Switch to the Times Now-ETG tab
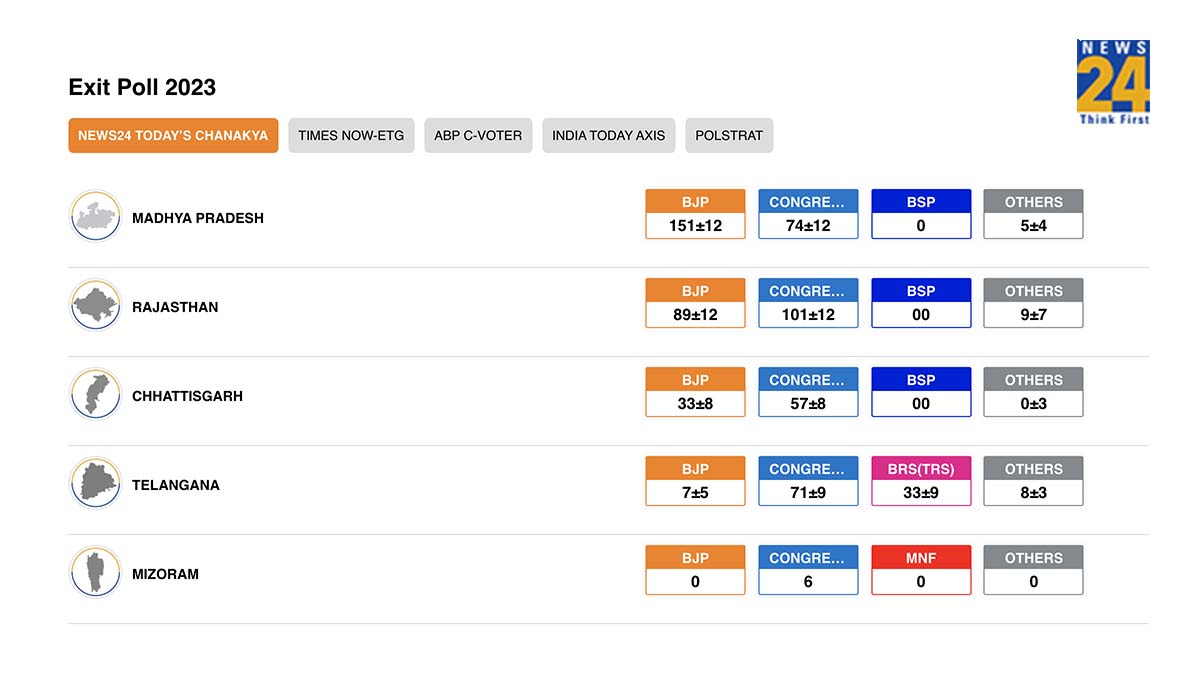 coord(351,135)
